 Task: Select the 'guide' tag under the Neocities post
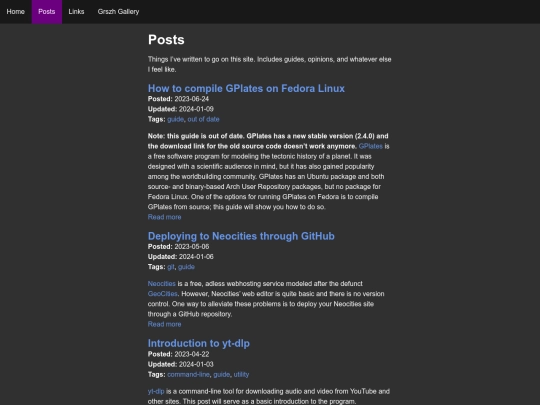(186, 267)
